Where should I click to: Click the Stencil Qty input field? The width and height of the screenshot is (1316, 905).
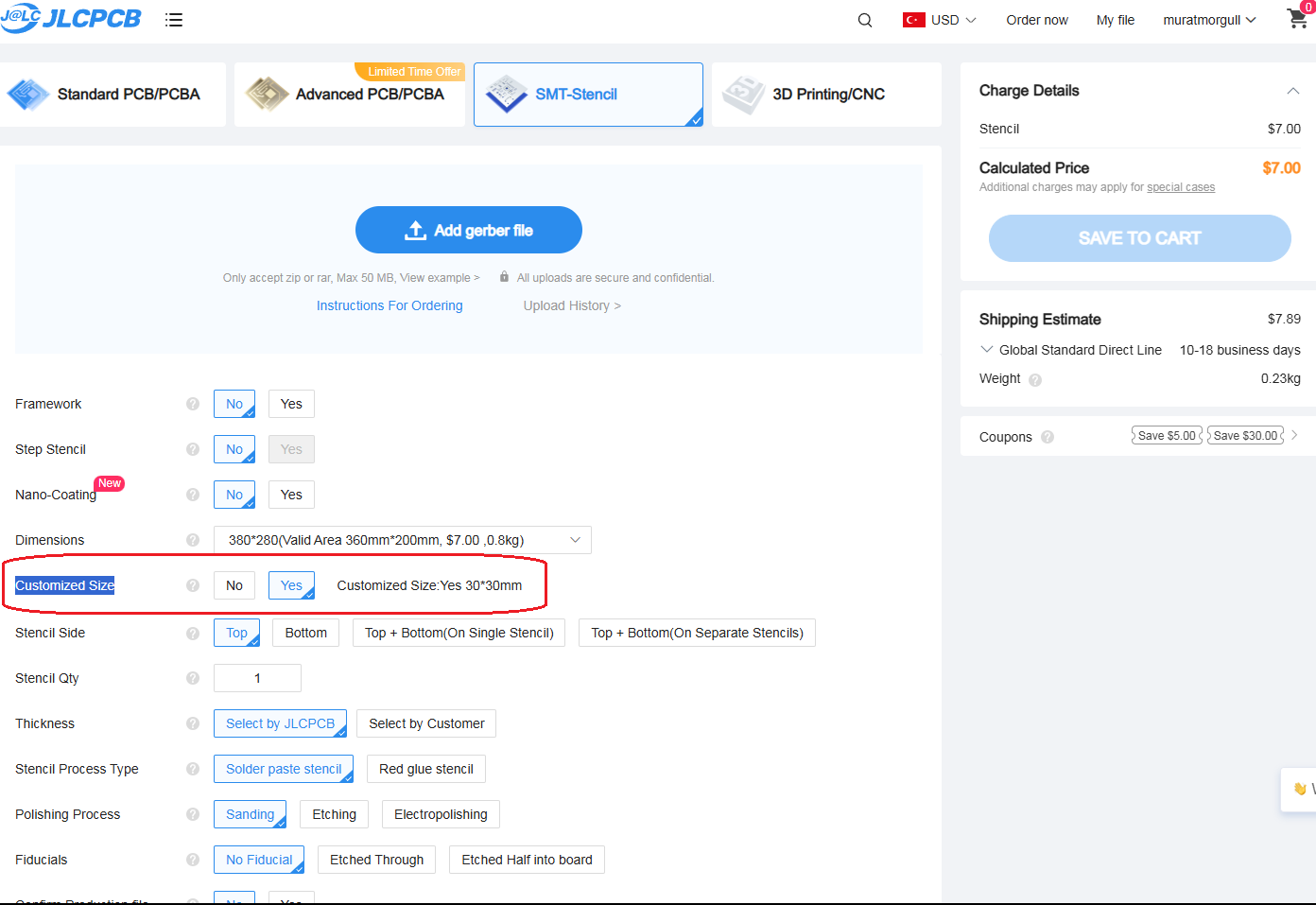point(257,678)
